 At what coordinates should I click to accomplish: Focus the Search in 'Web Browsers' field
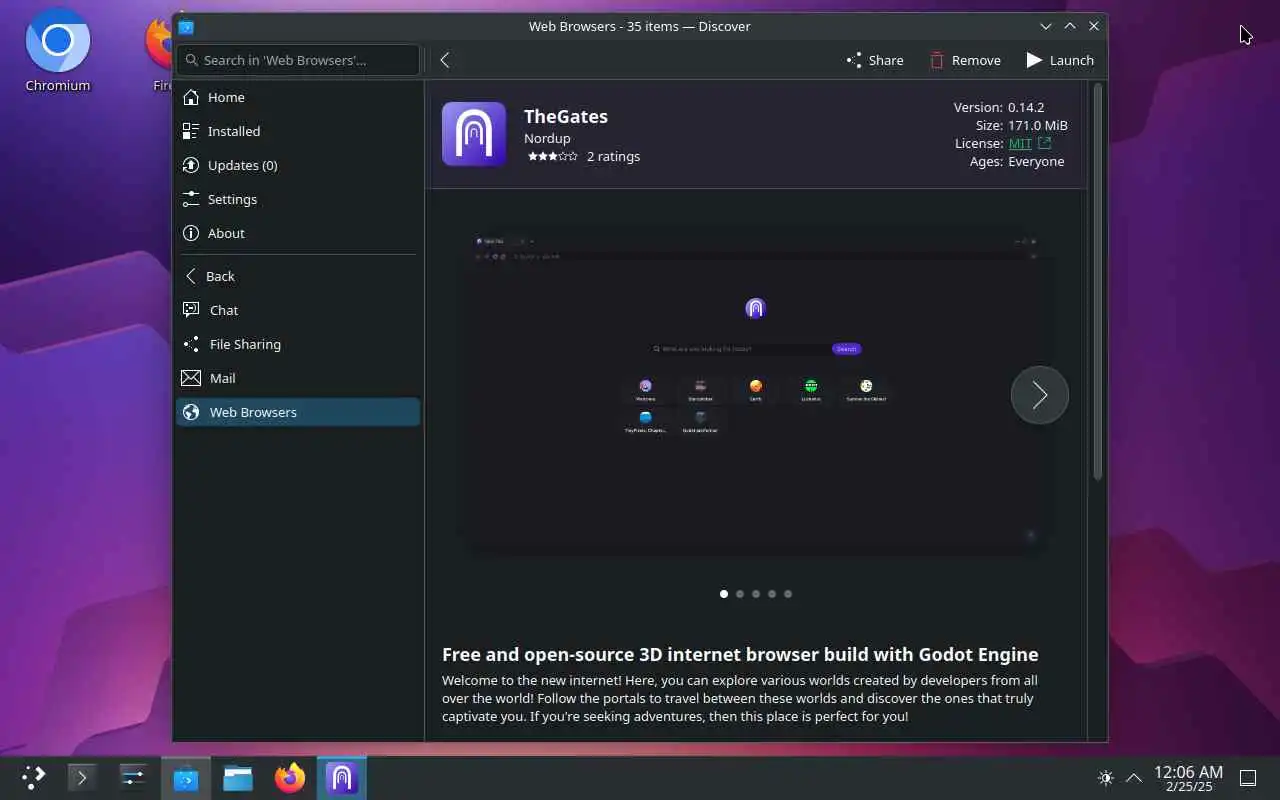(298, 60)
